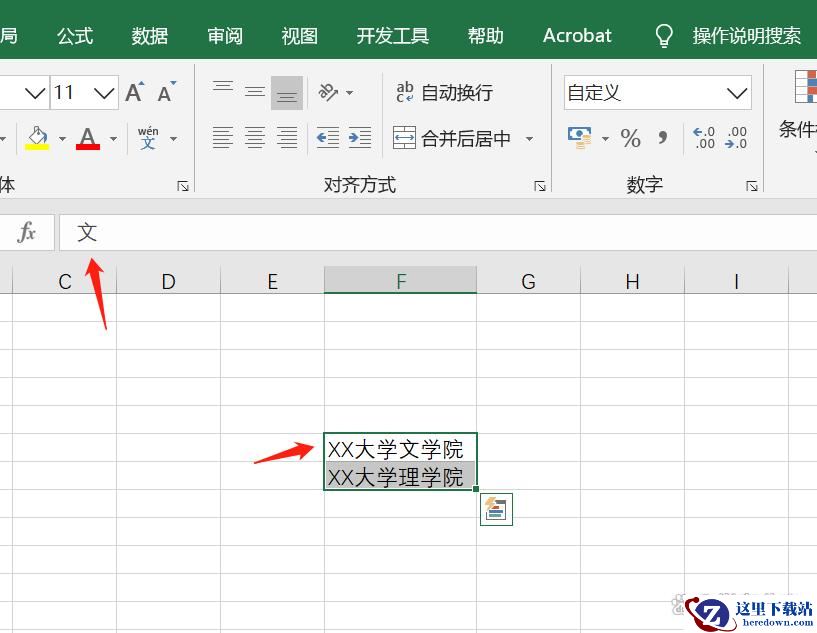Open the merge and center dropdown arrow
This screenshot has width=817, height=633.
tap(530, 139)
